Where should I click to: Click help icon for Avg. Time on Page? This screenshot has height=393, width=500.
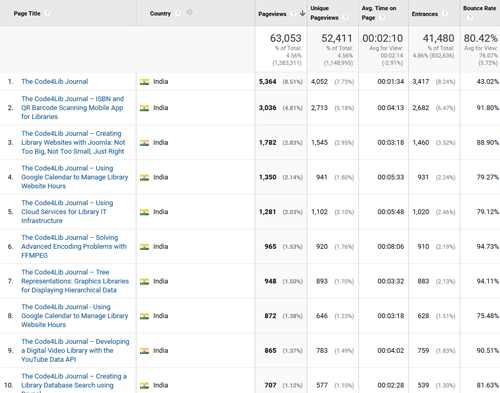coord(382,17)
